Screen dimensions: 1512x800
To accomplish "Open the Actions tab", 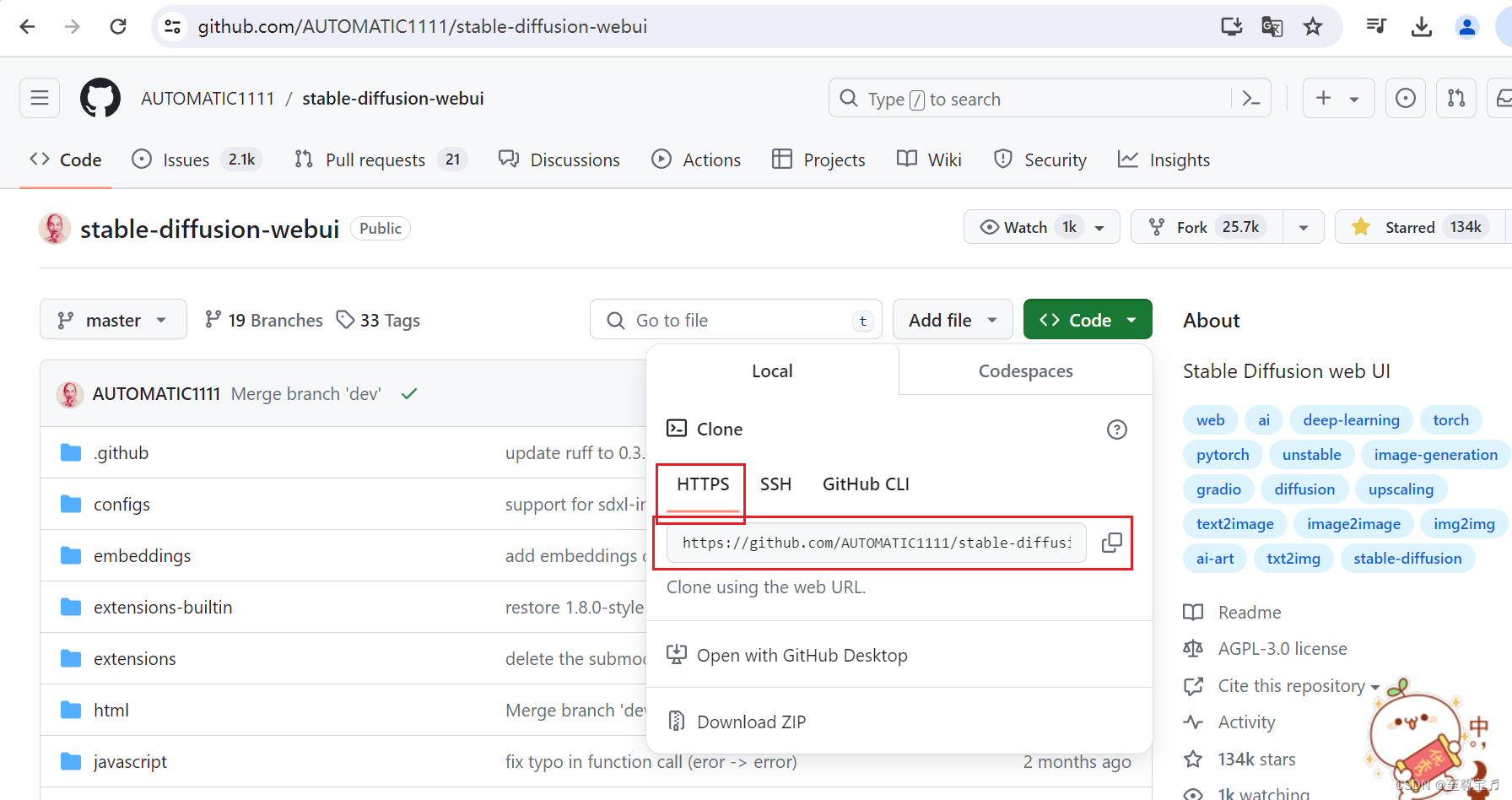I will 696,159.
